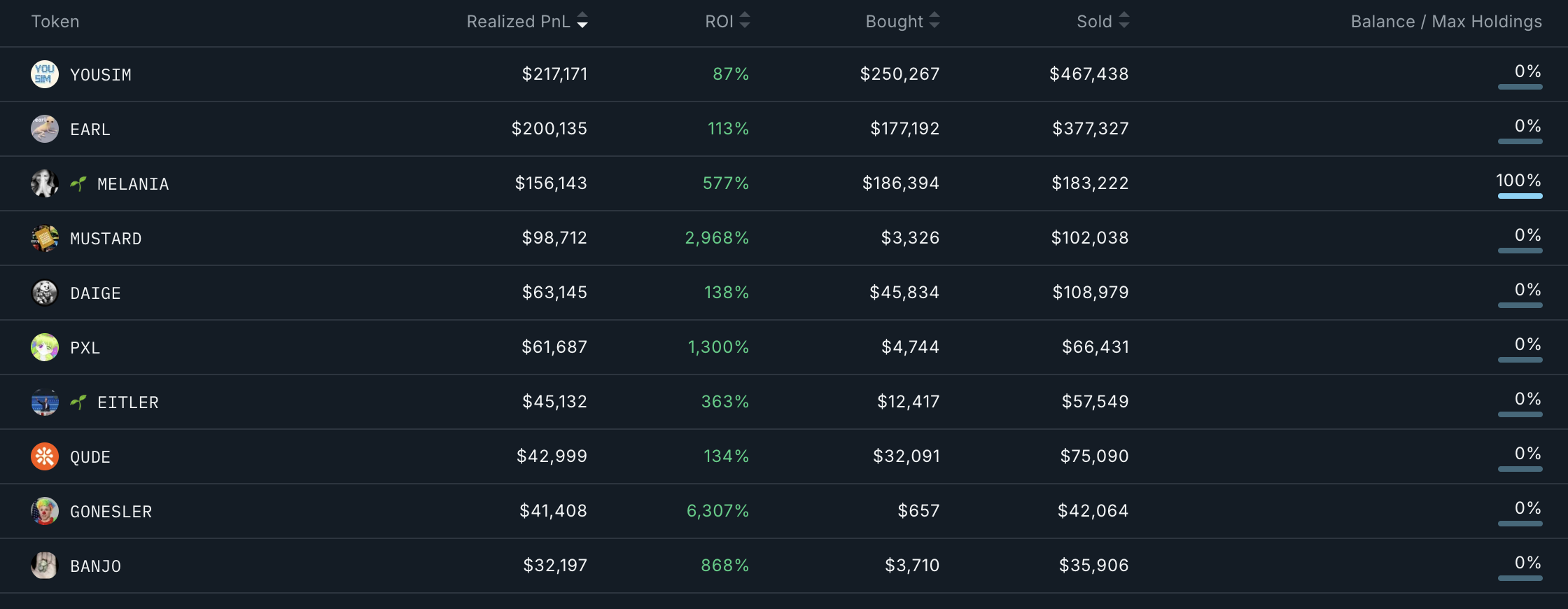
Task: Sort by ROI using sort arrows
Action: [x=745, y=21]
